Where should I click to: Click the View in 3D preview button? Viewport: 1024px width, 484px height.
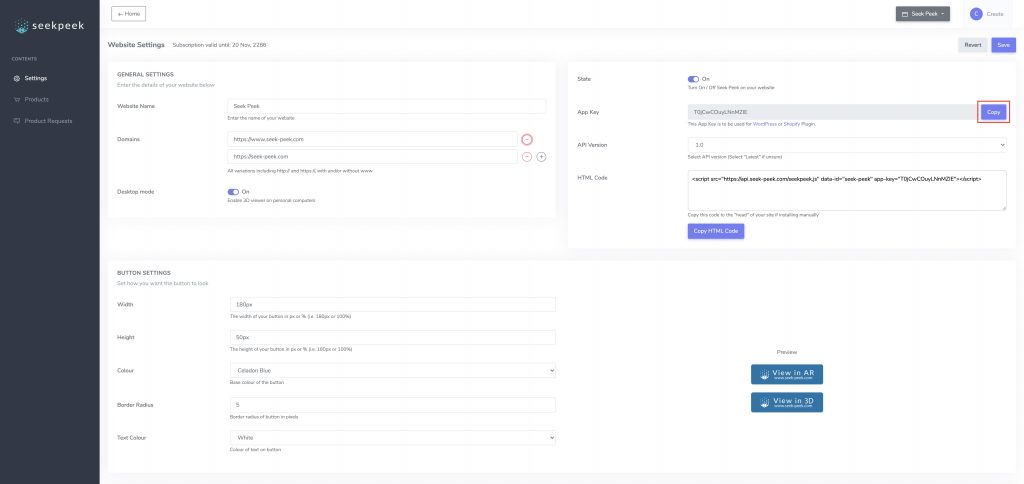787,402
